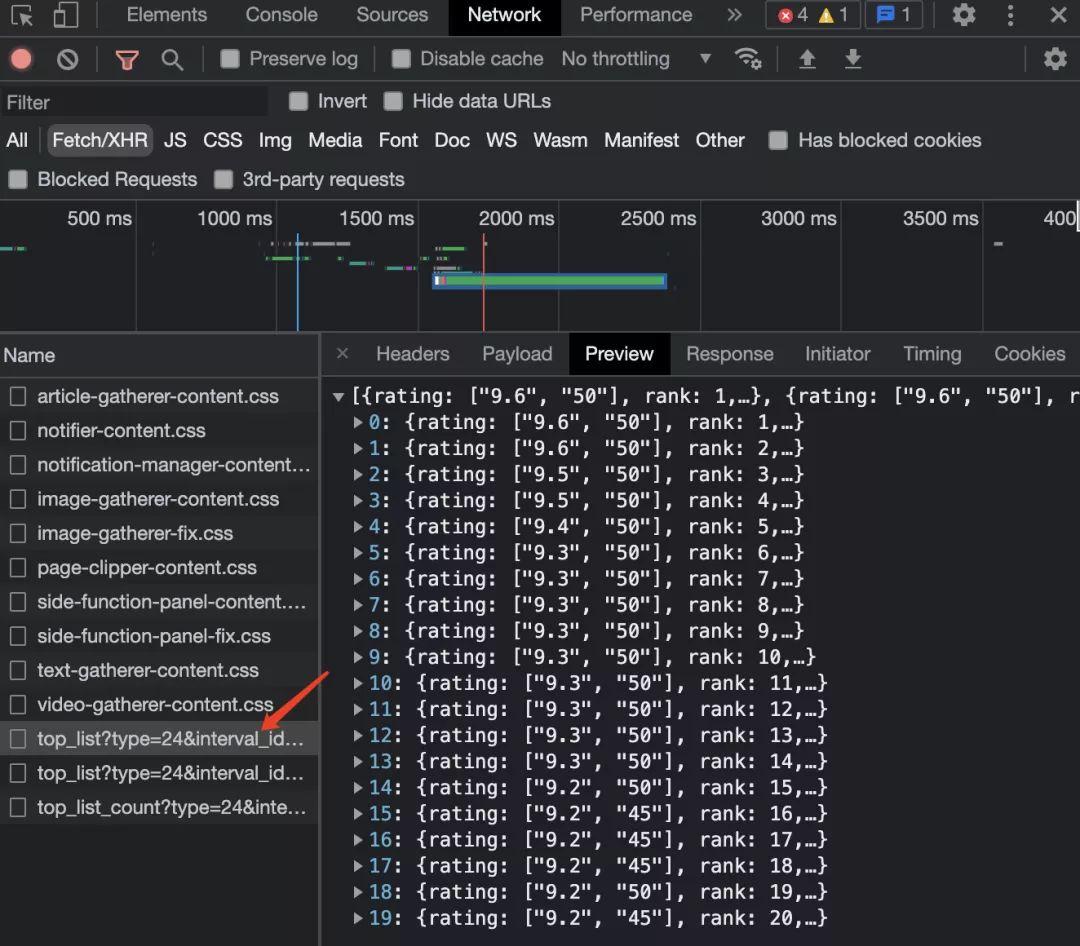Open the Payload tab
This screenshot has width=1080, height=946.
(517, 353)
